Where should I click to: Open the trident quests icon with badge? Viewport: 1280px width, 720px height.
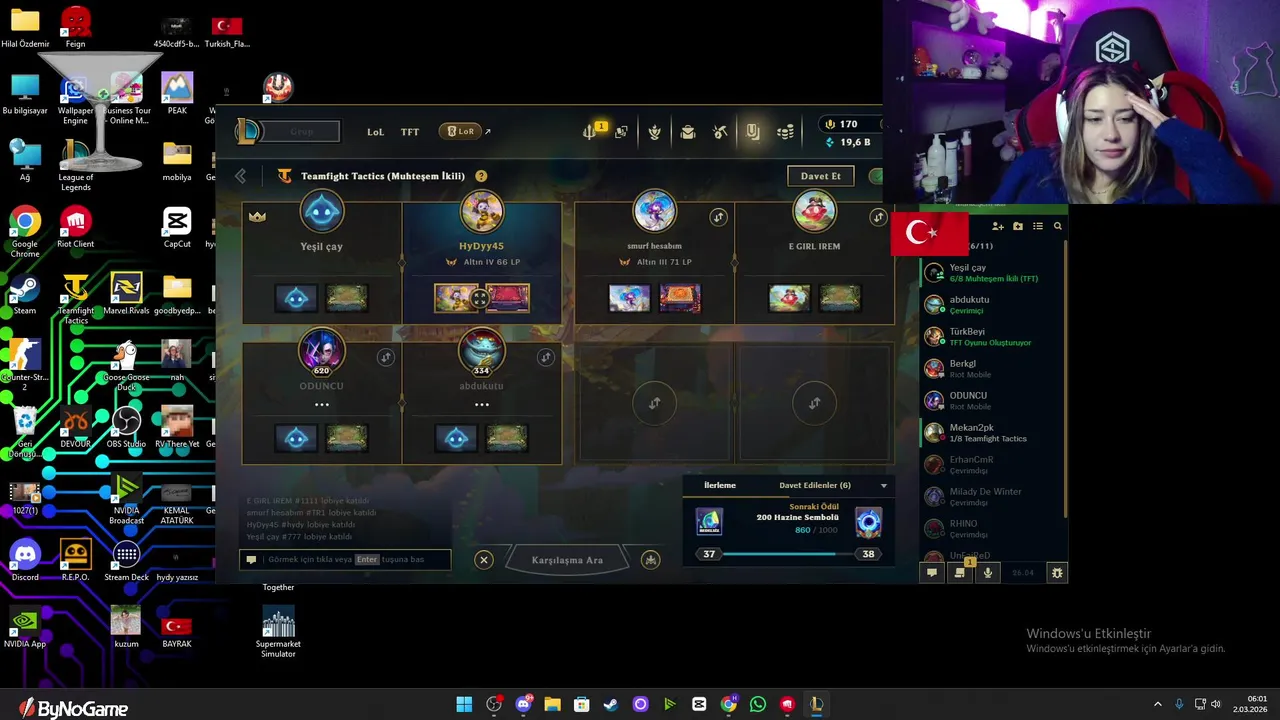click(x=592, y=131)
